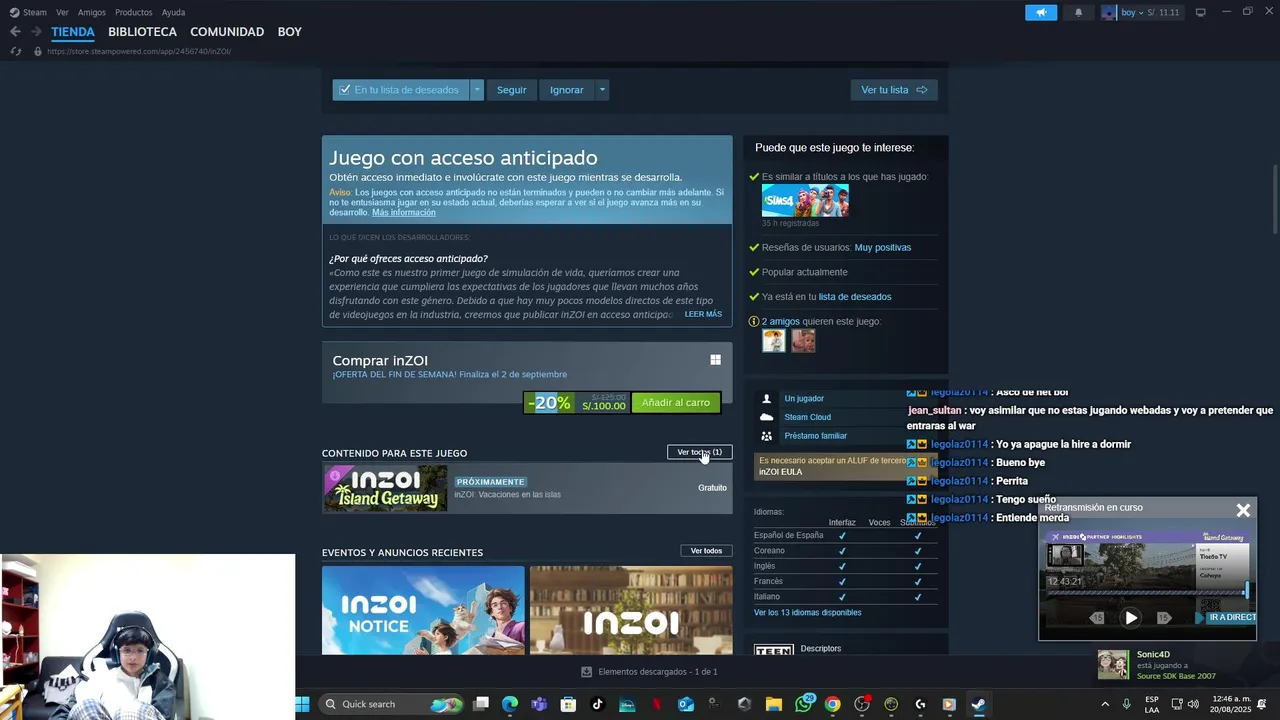The height and width of the screenshot is (720, 1280).
Task: Open the Ver menu
Action: (x=62, y=12)
